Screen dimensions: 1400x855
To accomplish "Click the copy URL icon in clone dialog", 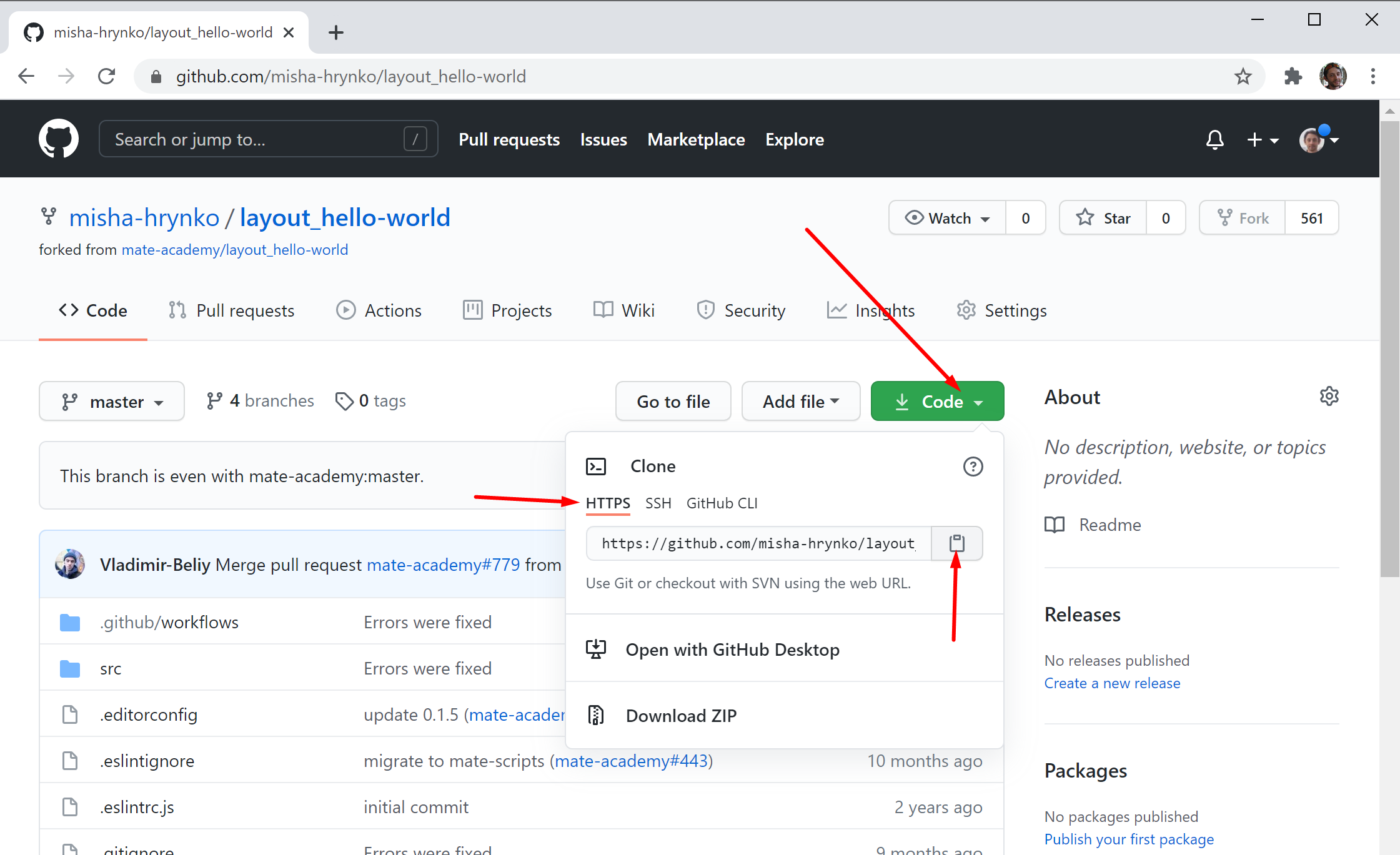I will (x=956, y=543).
